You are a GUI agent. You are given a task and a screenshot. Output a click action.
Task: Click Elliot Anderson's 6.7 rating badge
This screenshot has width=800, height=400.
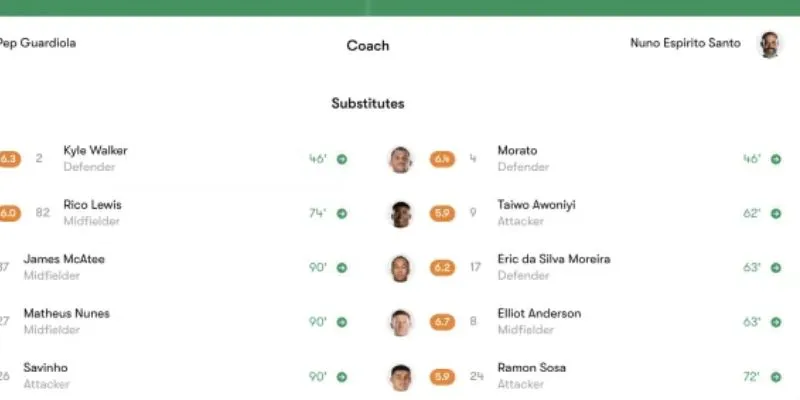click(442, 322)
